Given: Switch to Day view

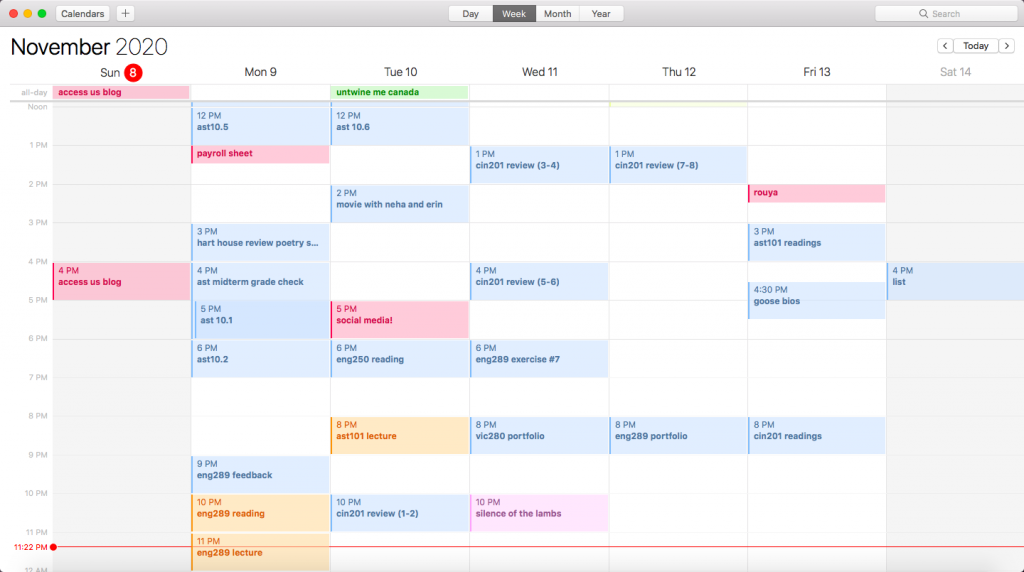Looking at the screenshot, I should coord(470,14).
